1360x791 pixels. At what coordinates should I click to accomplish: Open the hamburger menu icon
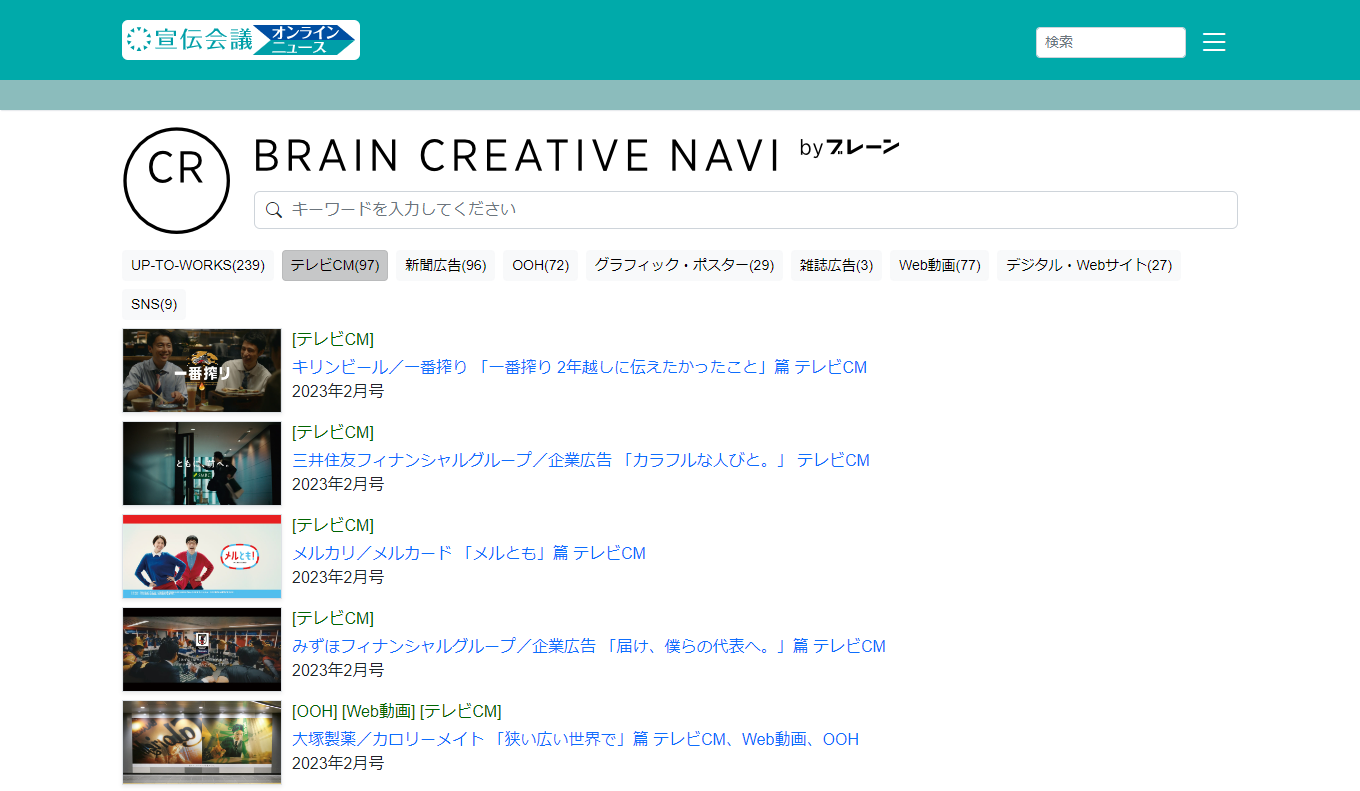[1214, 42]
